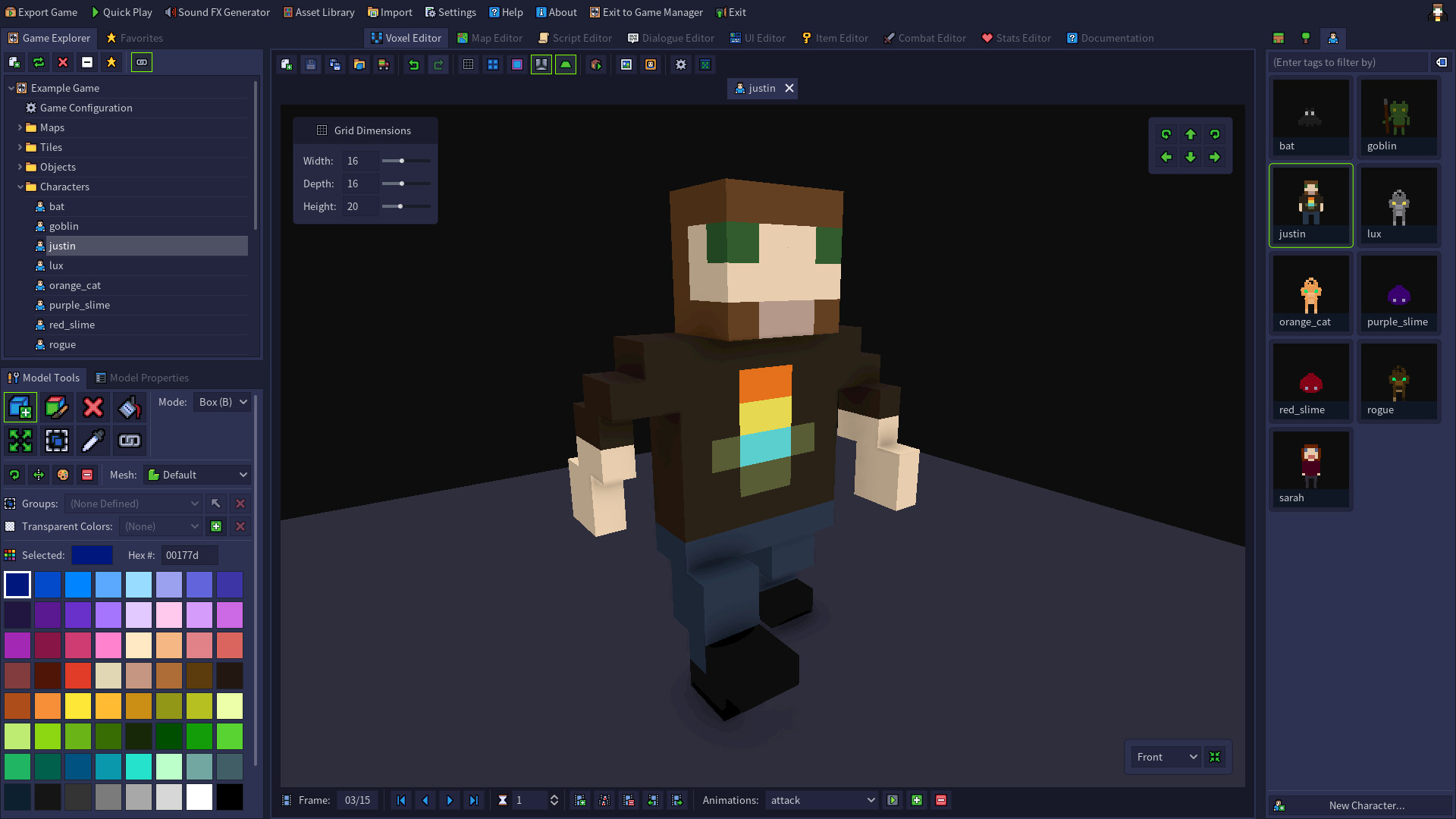
Task: Open the Asset Library
Action: [x=318, y=12]
